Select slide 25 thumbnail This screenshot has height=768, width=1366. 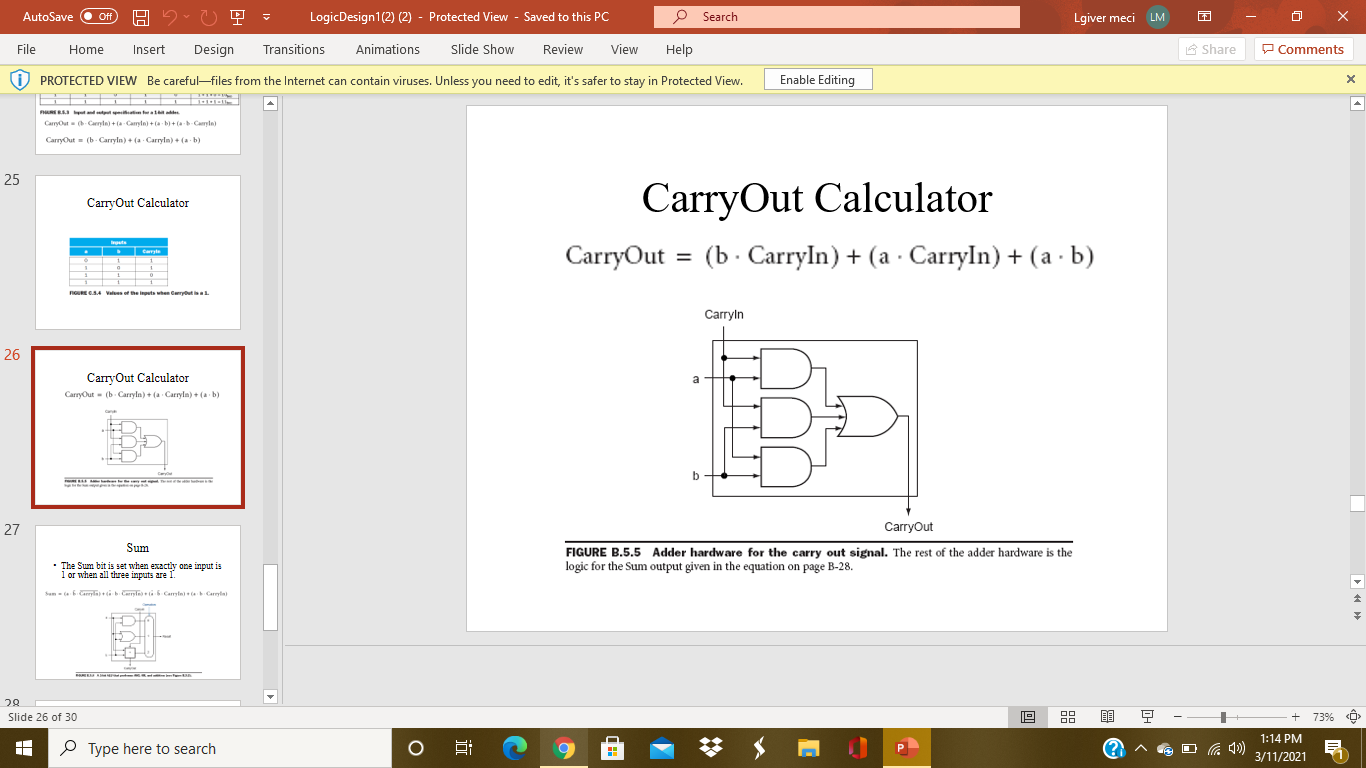pos(138,253)
